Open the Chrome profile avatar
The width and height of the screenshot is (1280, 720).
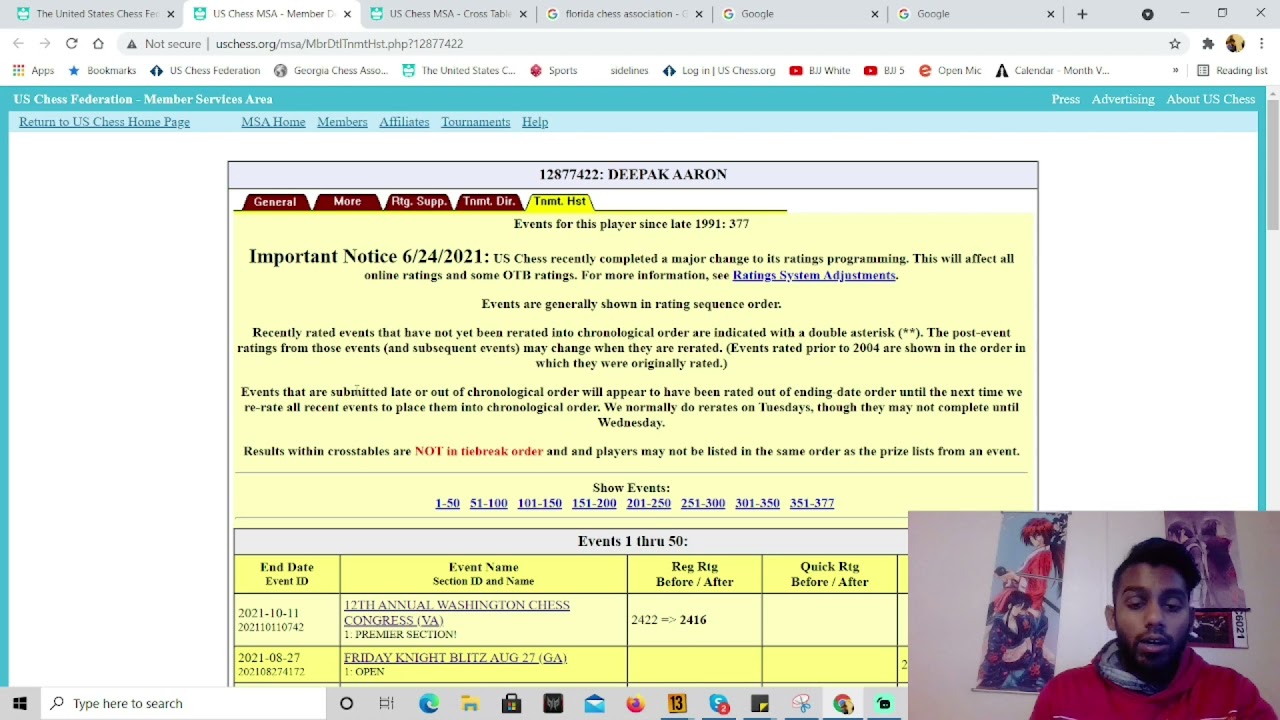click(x=1235, y=44)
